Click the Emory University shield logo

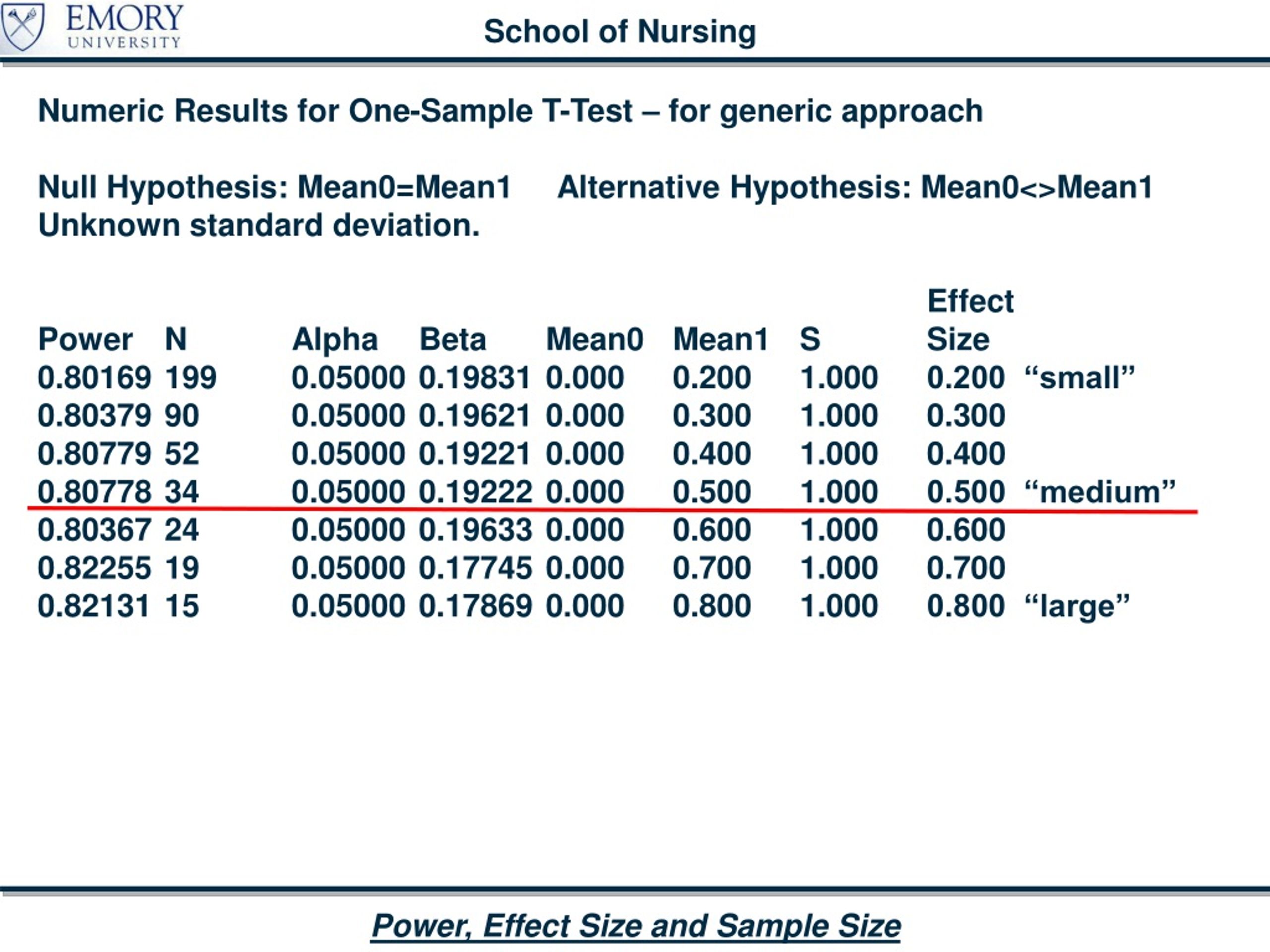coord(23,26)
